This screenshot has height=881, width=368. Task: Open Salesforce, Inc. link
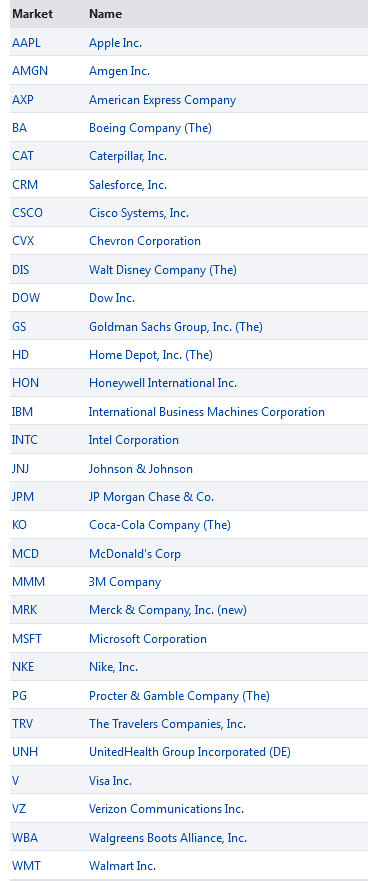pyautogui.click(x=128, y=185)
